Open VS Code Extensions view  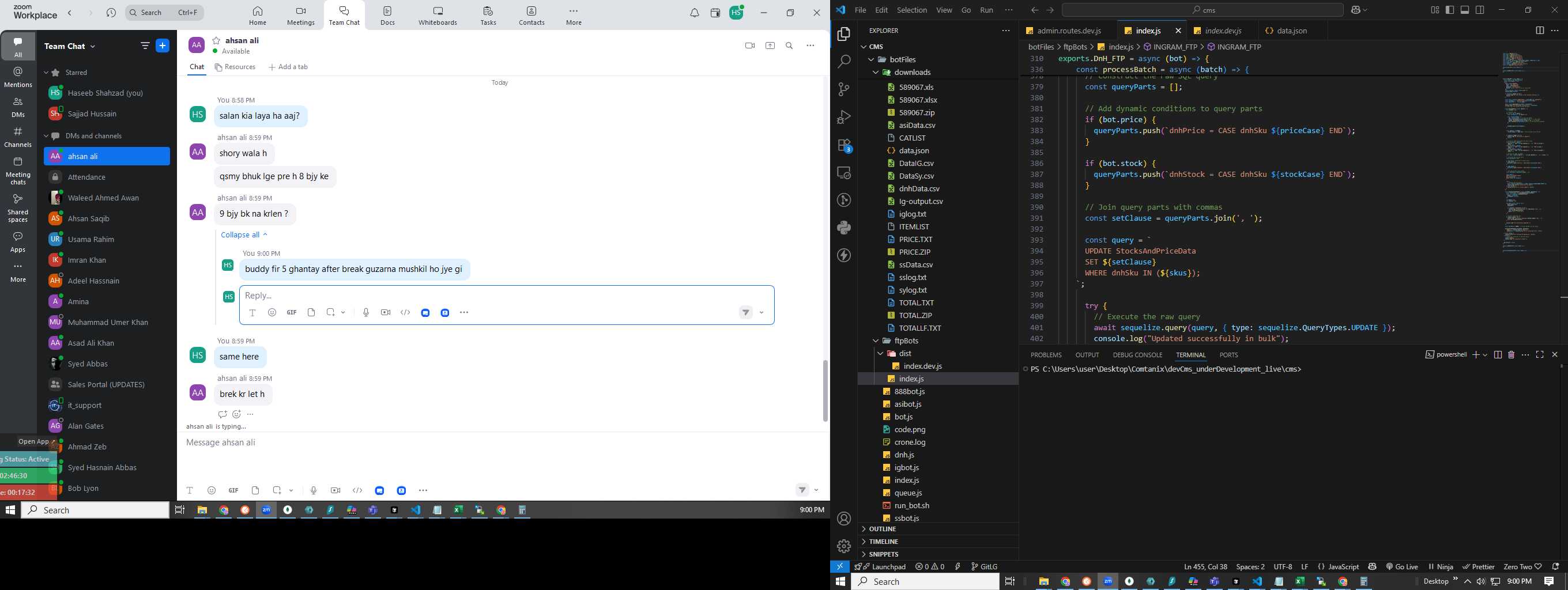pos(843,145)
